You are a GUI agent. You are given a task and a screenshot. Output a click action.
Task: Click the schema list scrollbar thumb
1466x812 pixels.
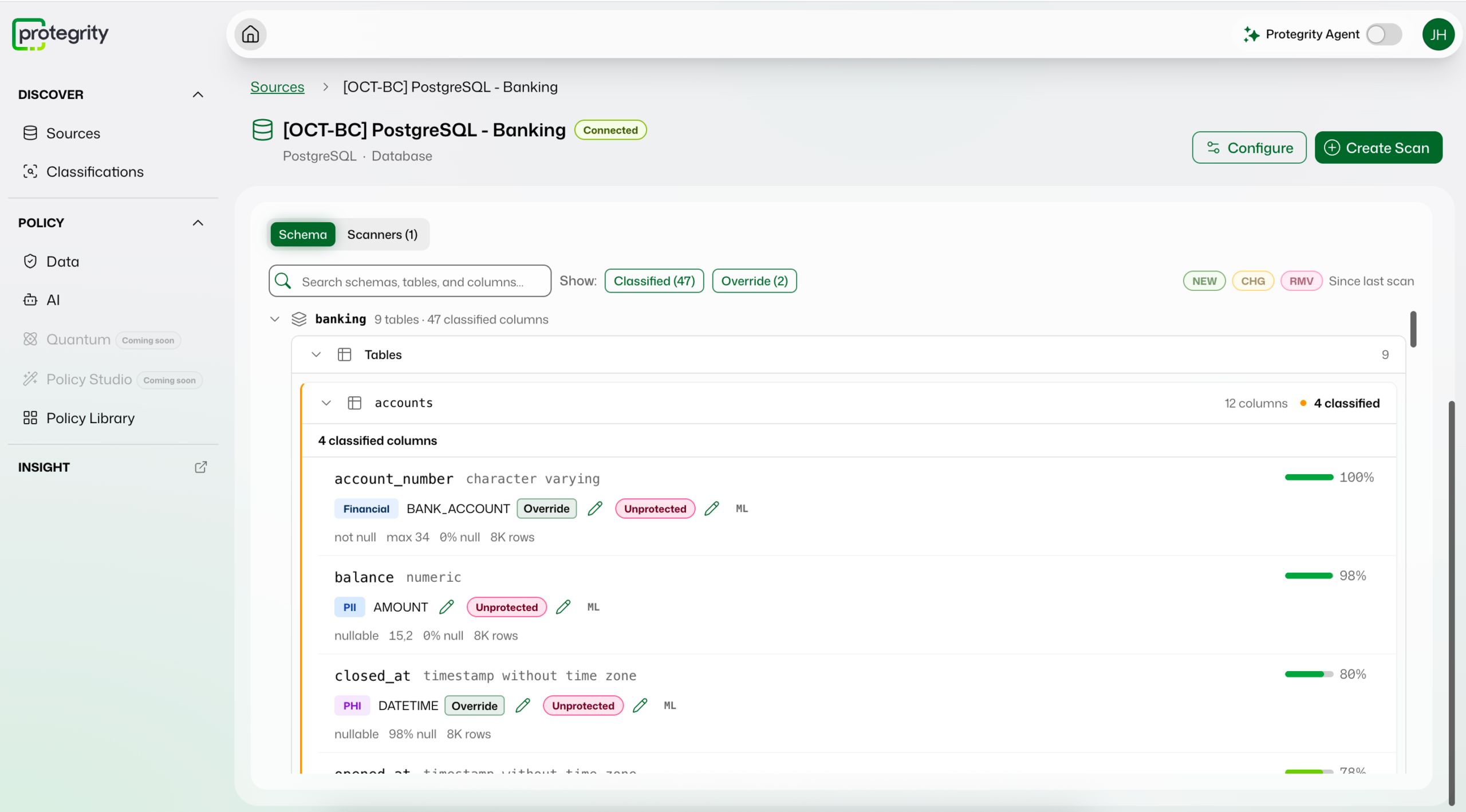coord(1413,329)
